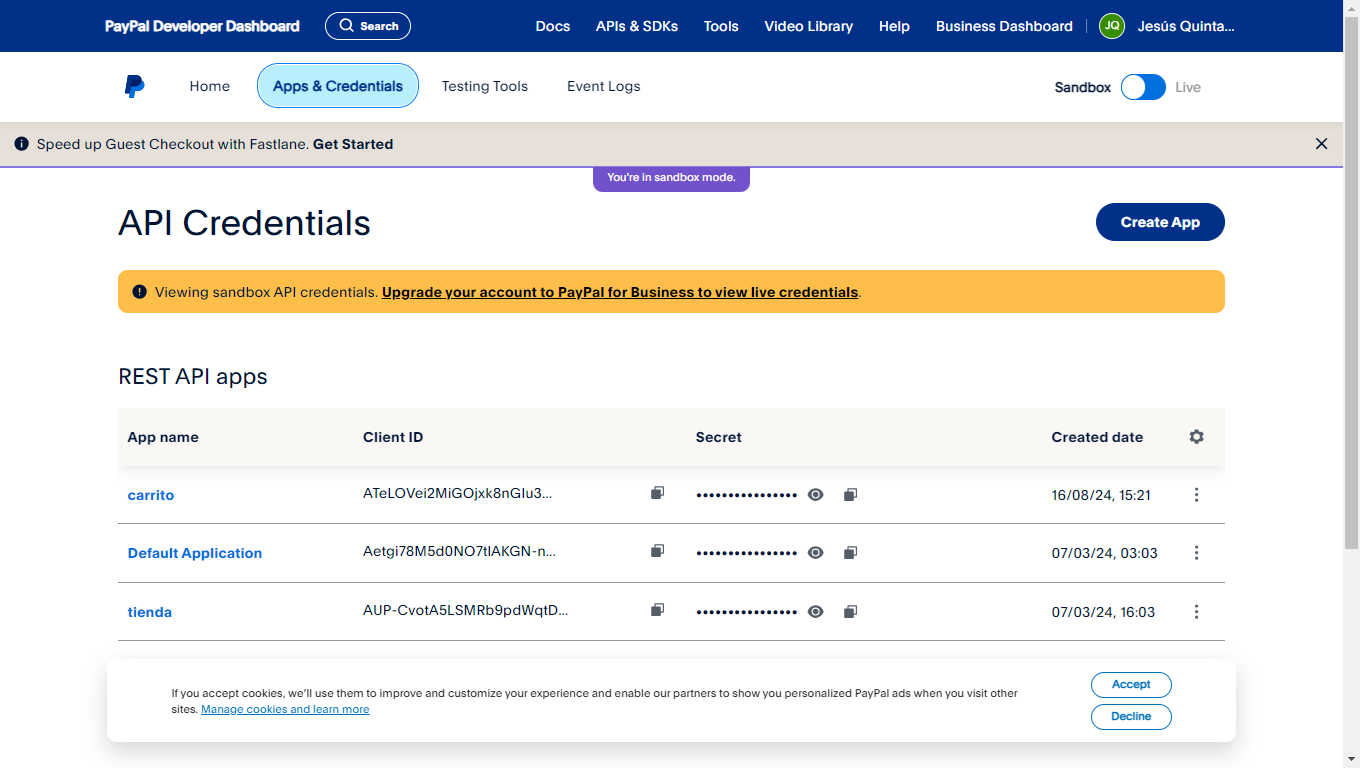Viewport: 1360px width, 768px height.
Task: Reveal the tienda secret
Action: coord(816,612)
